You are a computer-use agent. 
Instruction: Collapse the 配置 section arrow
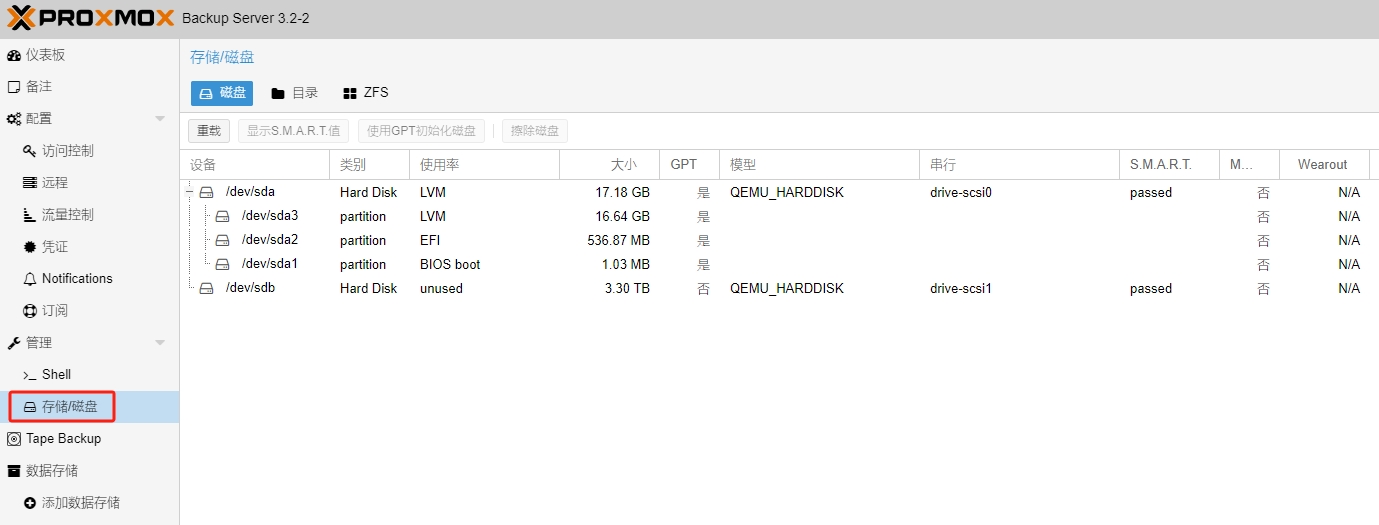click(160, 119)
